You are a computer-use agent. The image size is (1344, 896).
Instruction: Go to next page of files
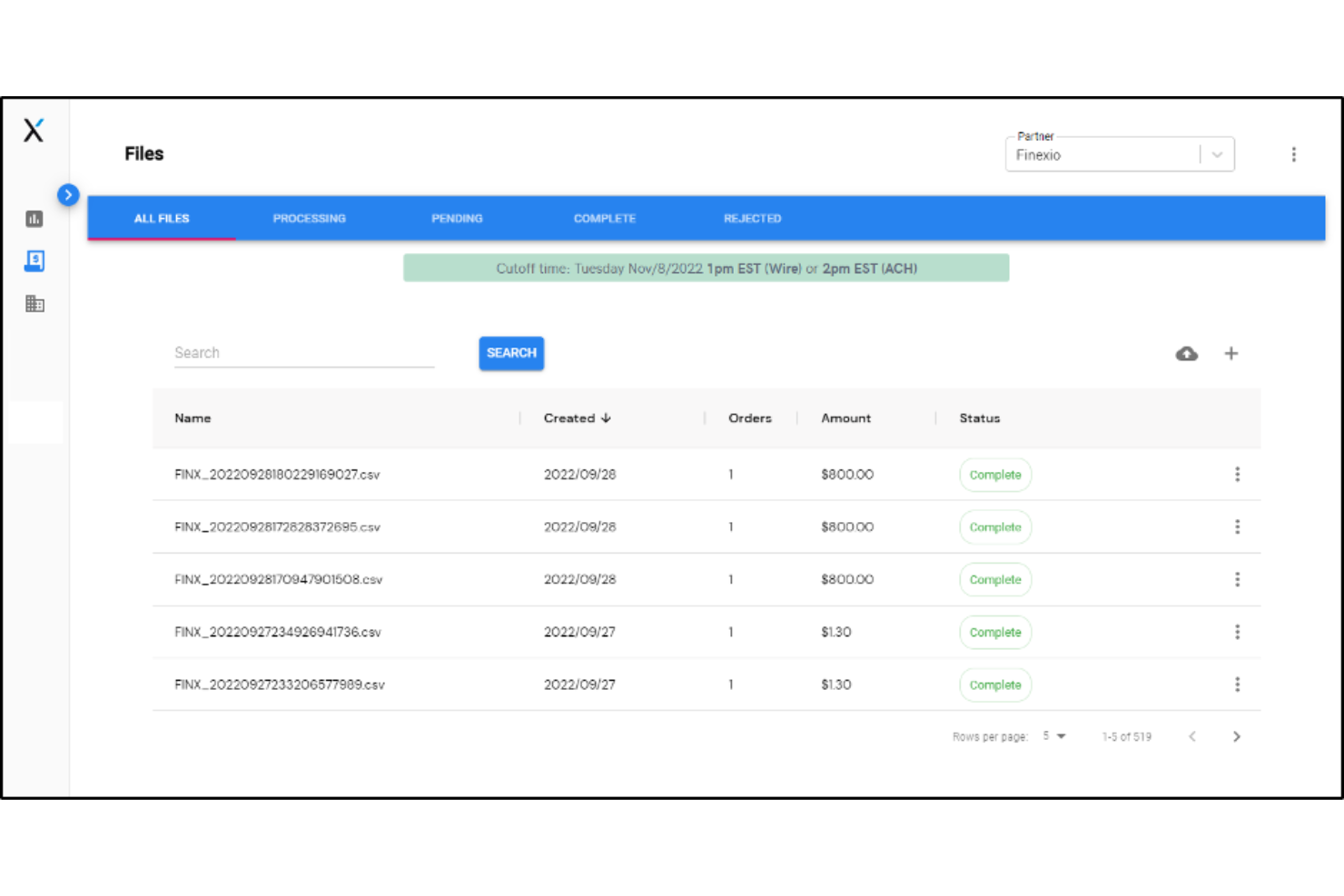coord(1236,736)
